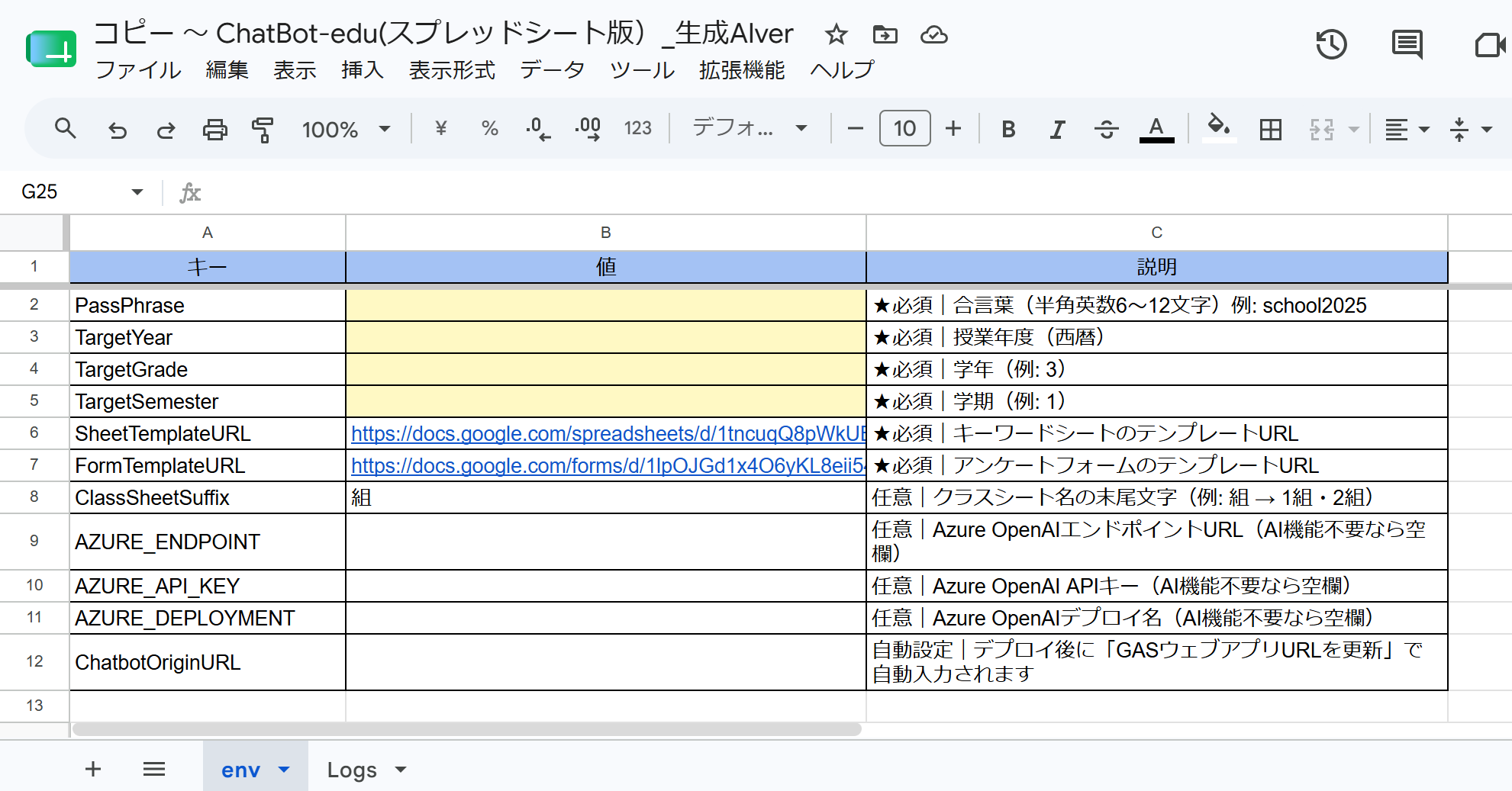
Task: Check the cloud save status icon
Action: coord(934,34)
